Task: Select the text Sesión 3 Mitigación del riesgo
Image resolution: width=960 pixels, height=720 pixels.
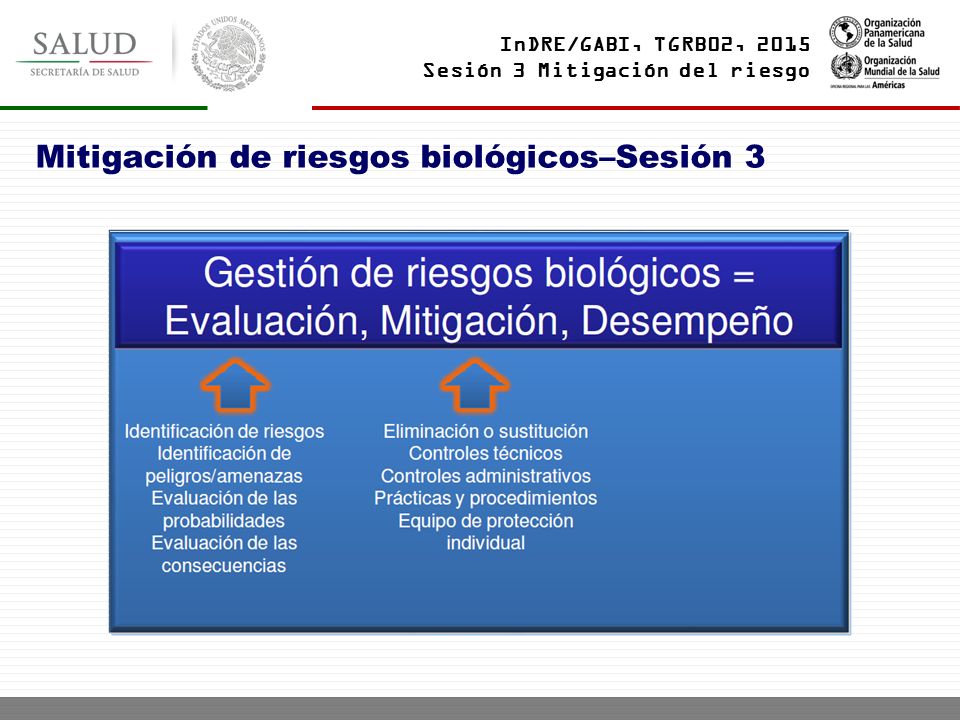Action: pos(617,71)
